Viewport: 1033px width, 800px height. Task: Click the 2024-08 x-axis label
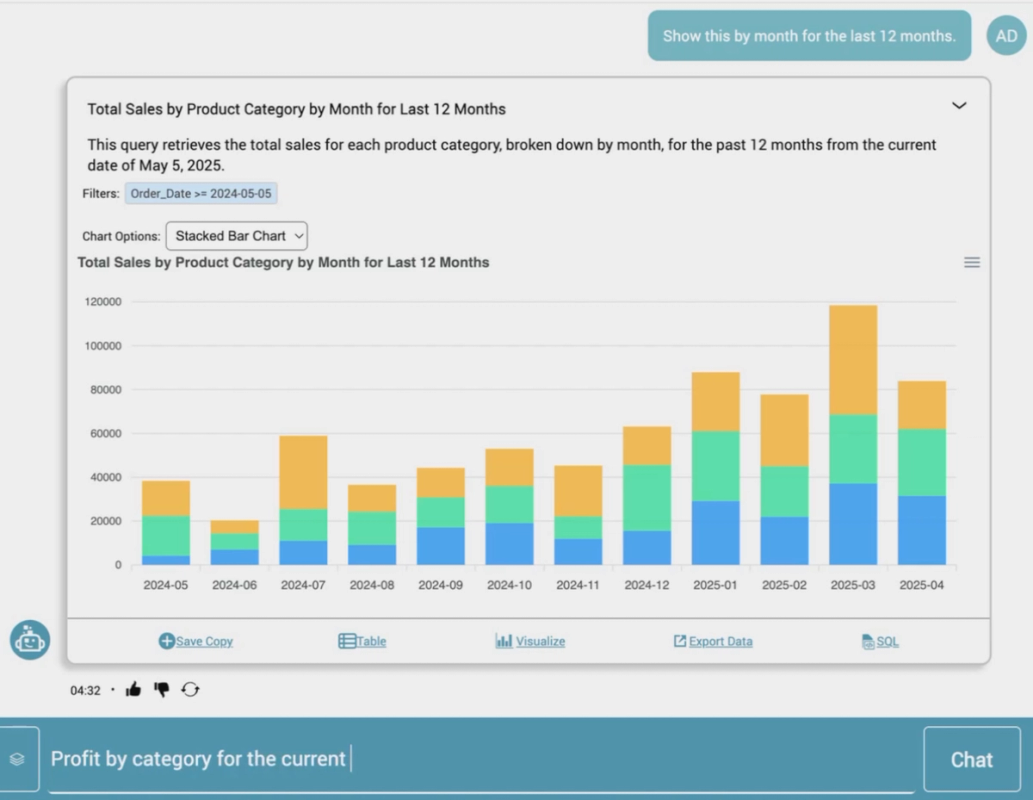pos(372,585)
